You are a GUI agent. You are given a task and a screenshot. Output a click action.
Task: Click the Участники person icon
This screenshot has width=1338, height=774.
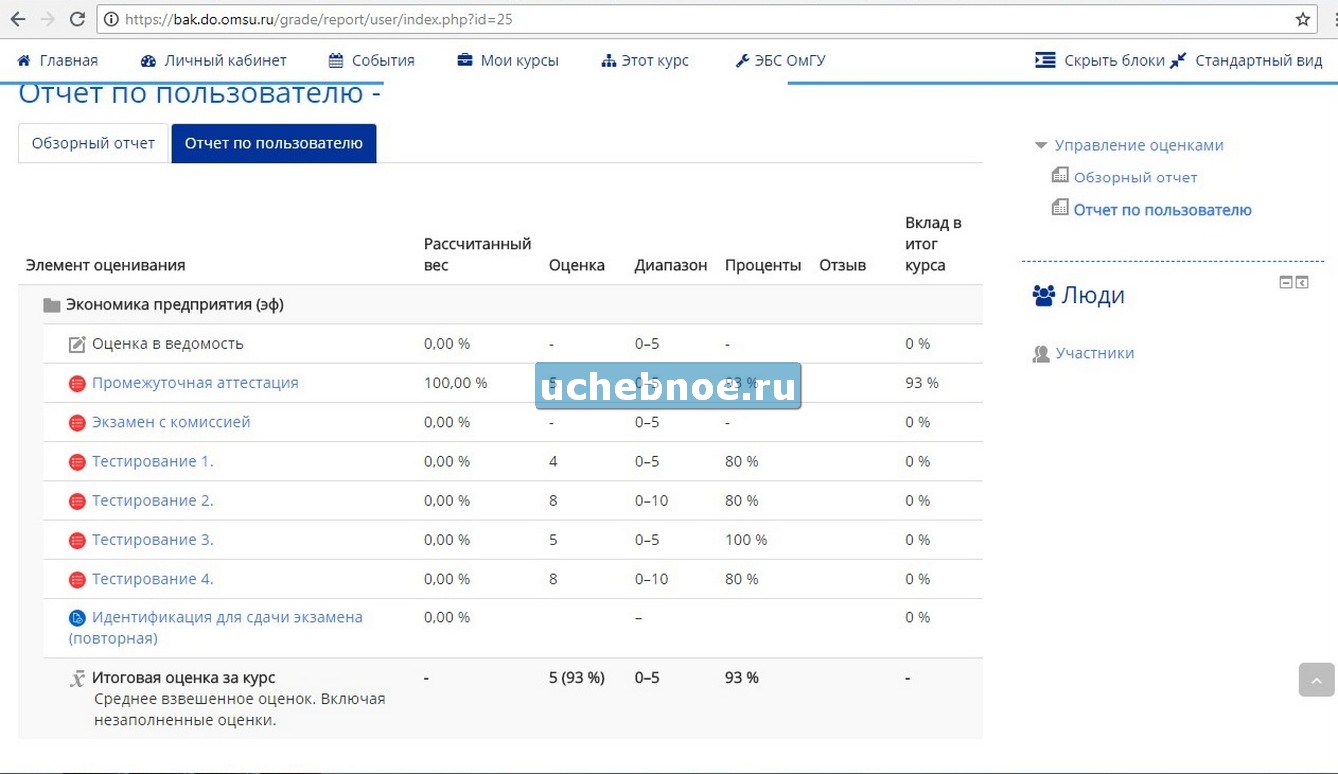pos(1041,354)
